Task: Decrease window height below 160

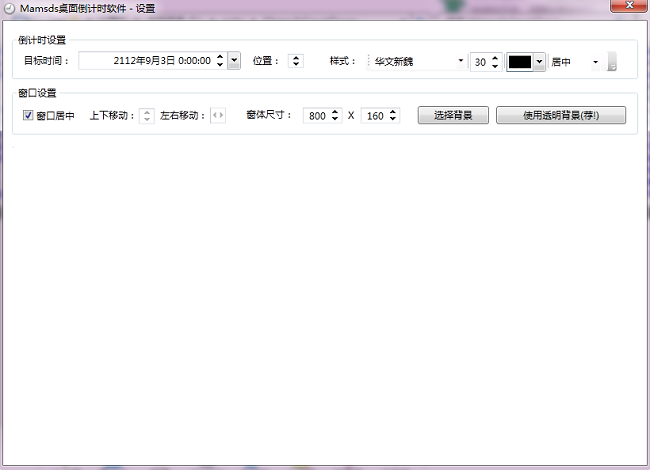Action: 393,119
